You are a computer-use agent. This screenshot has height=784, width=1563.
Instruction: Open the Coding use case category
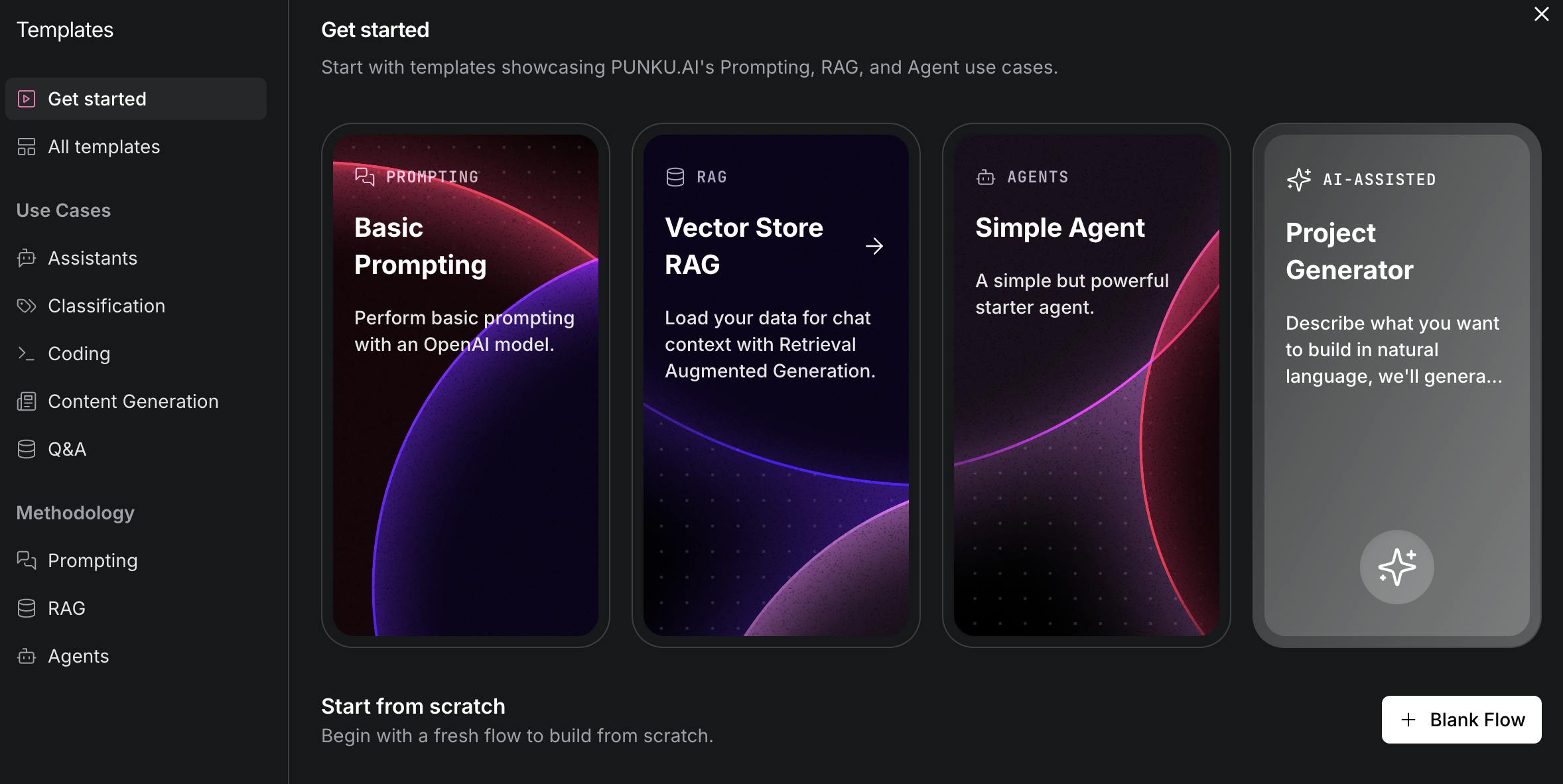79,354
